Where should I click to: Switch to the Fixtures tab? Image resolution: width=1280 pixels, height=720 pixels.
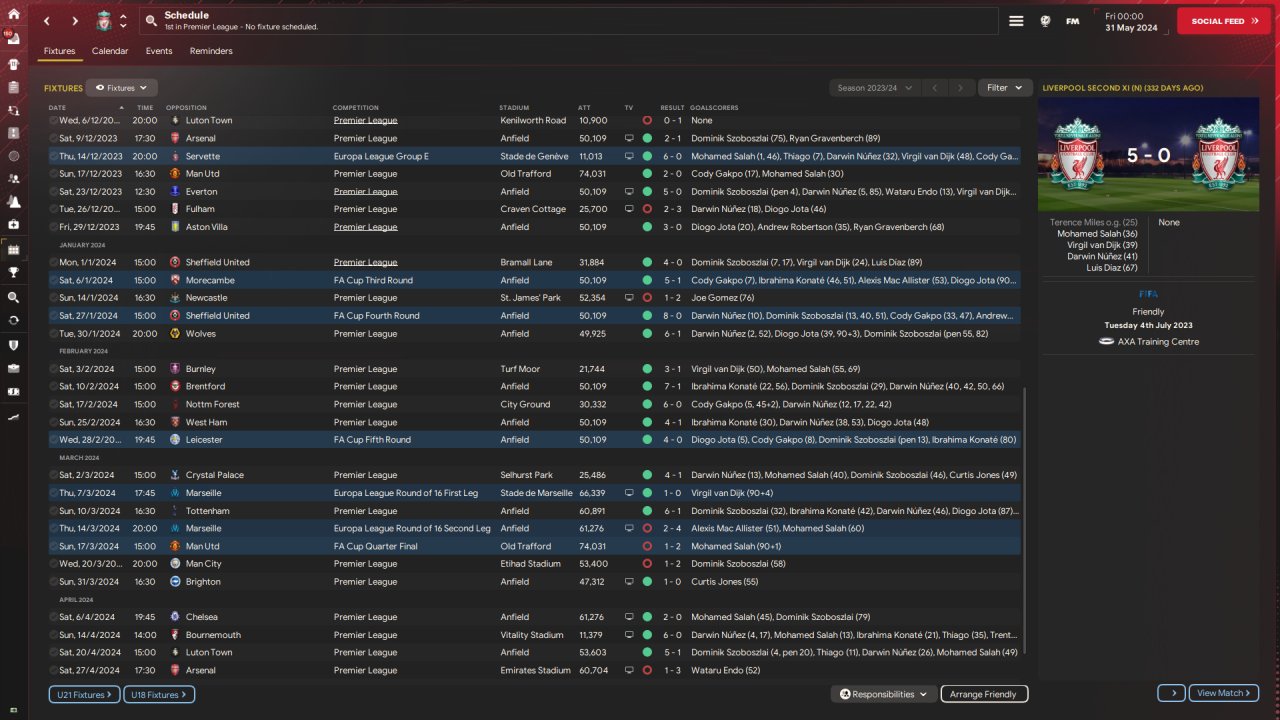point(59,51)
